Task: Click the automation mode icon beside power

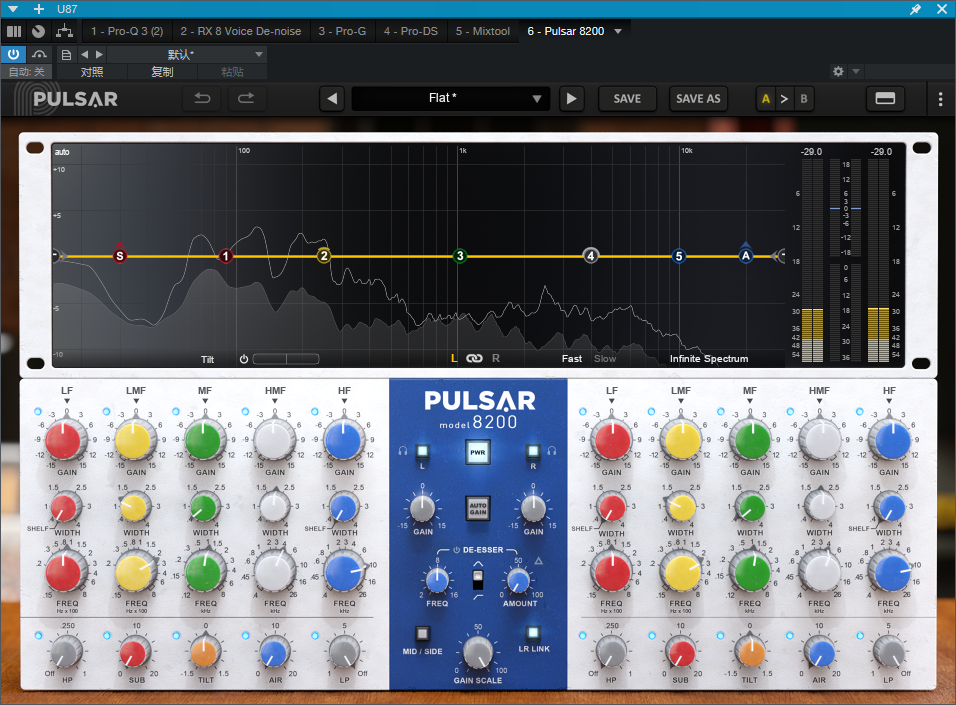Action: [x=40, y=55]
